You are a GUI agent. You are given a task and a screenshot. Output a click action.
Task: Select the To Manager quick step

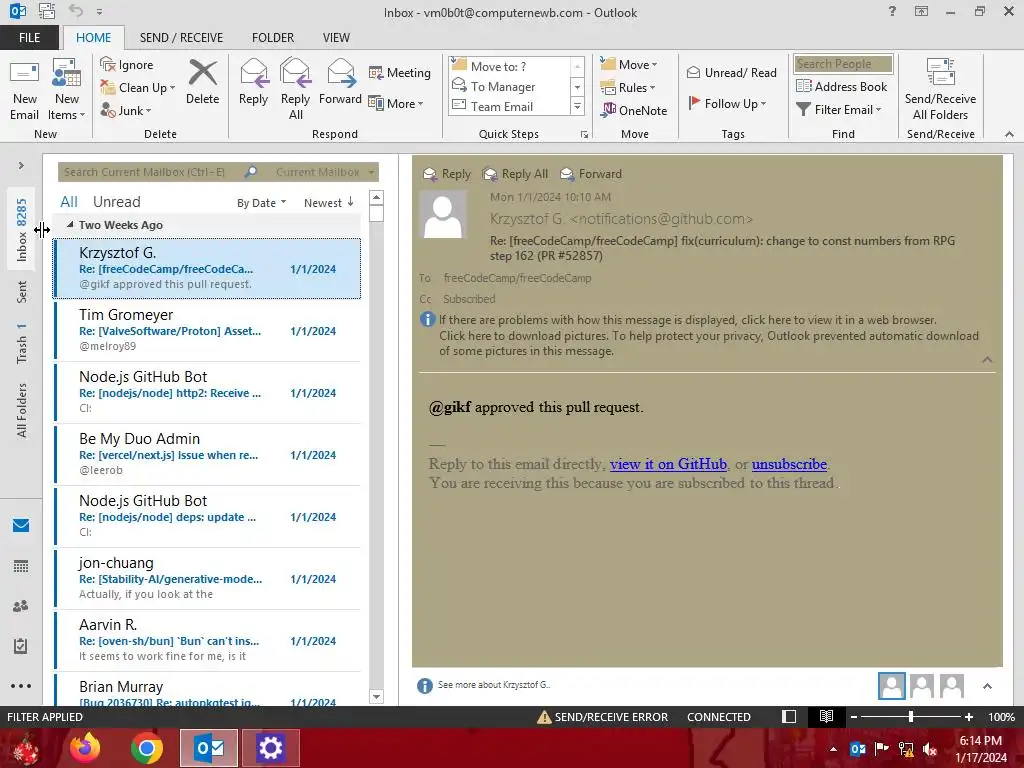[508, 86]
